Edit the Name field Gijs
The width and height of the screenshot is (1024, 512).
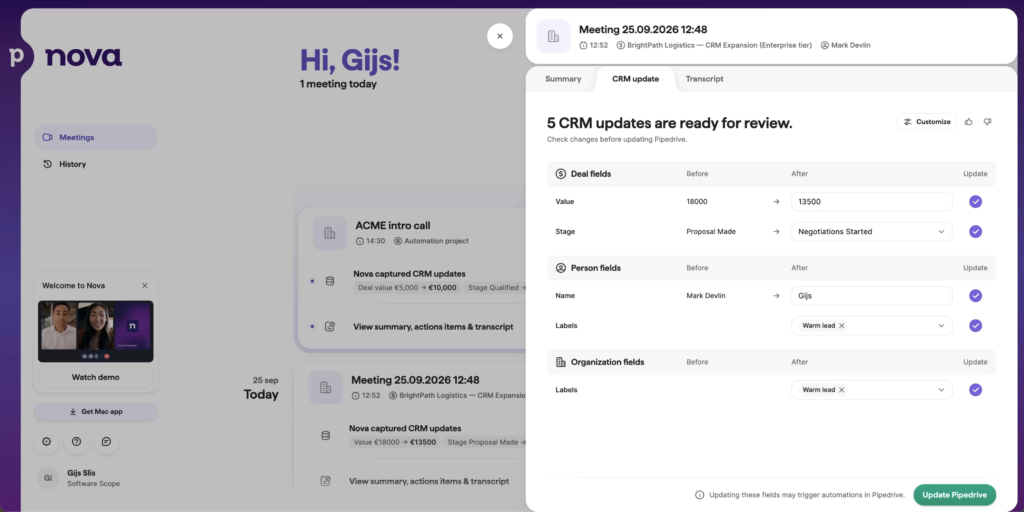(x=871, y=296)
